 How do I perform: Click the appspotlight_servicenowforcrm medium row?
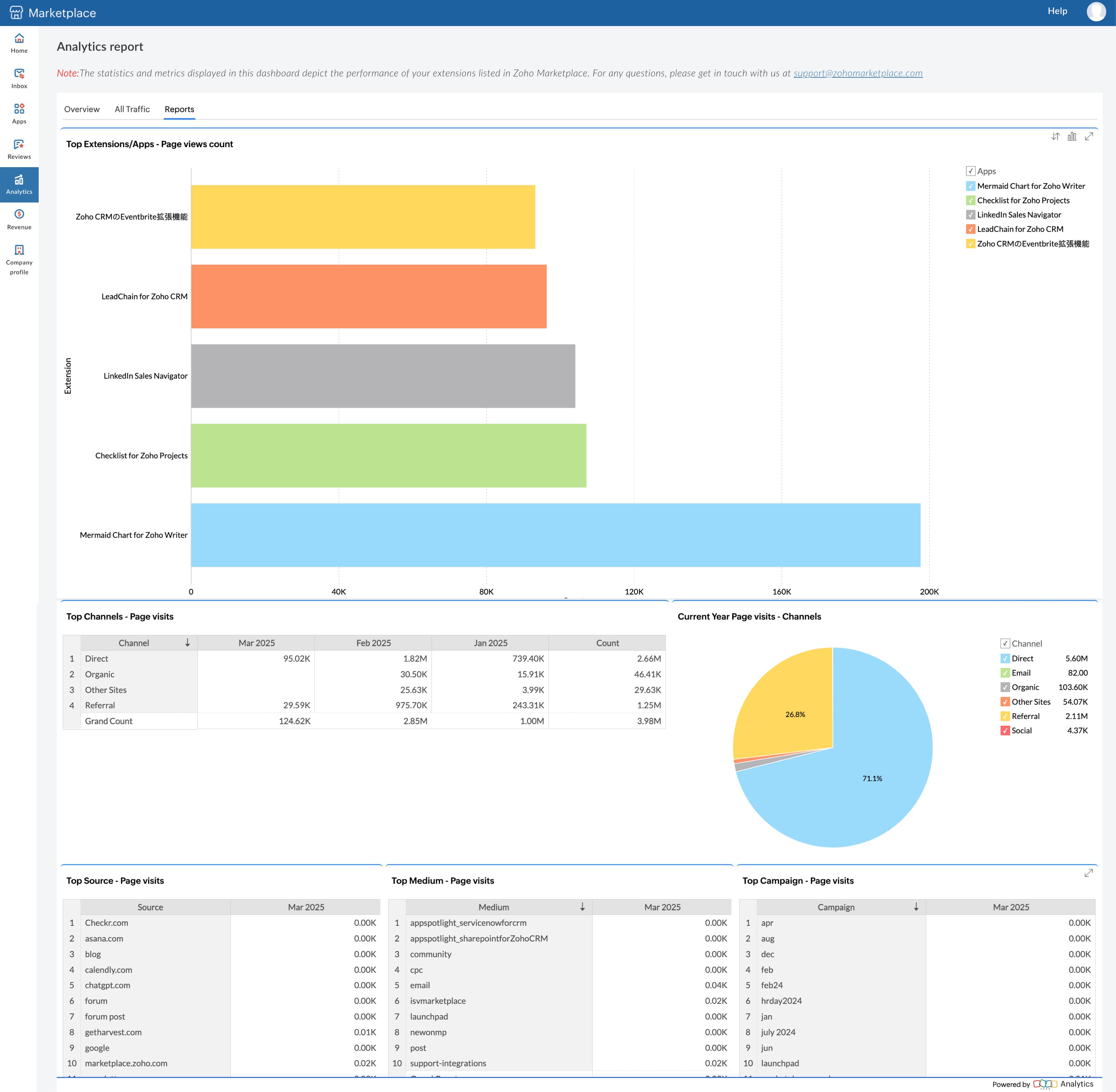(560, 923)
